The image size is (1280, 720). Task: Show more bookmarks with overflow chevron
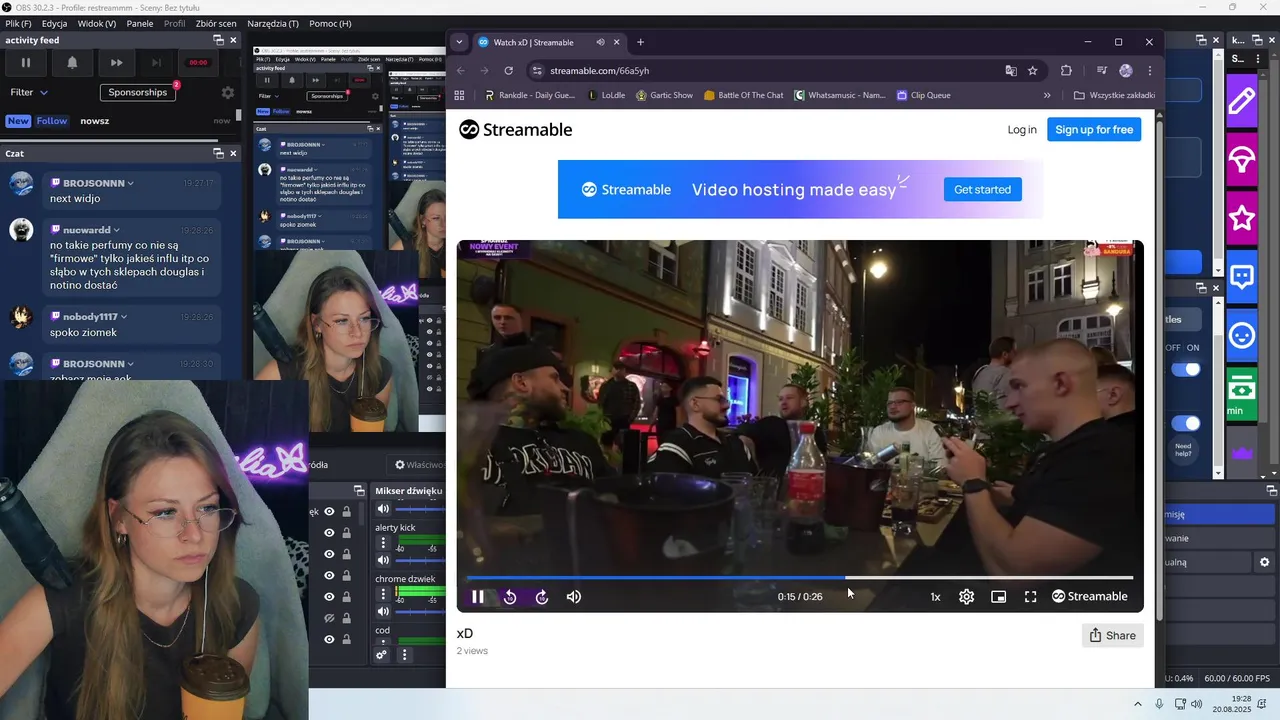[x=1047, y=95]
